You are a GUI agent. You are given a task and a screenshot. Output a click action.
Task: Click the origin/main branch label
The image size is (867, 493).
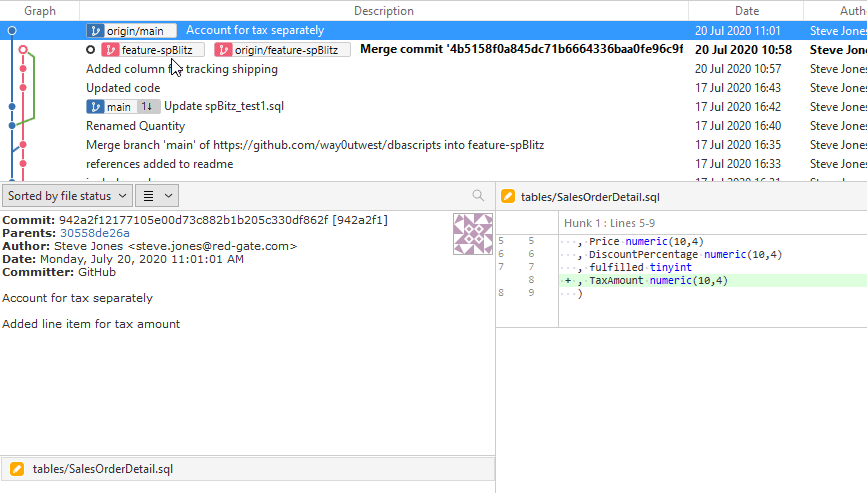pos(132,31)
